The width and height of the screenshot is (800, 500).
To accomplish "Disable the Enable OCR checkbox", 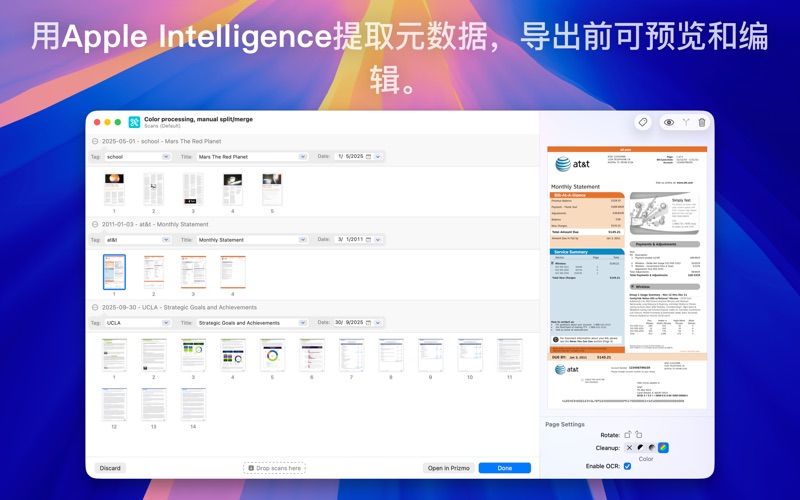I will (x=627, y=466).
